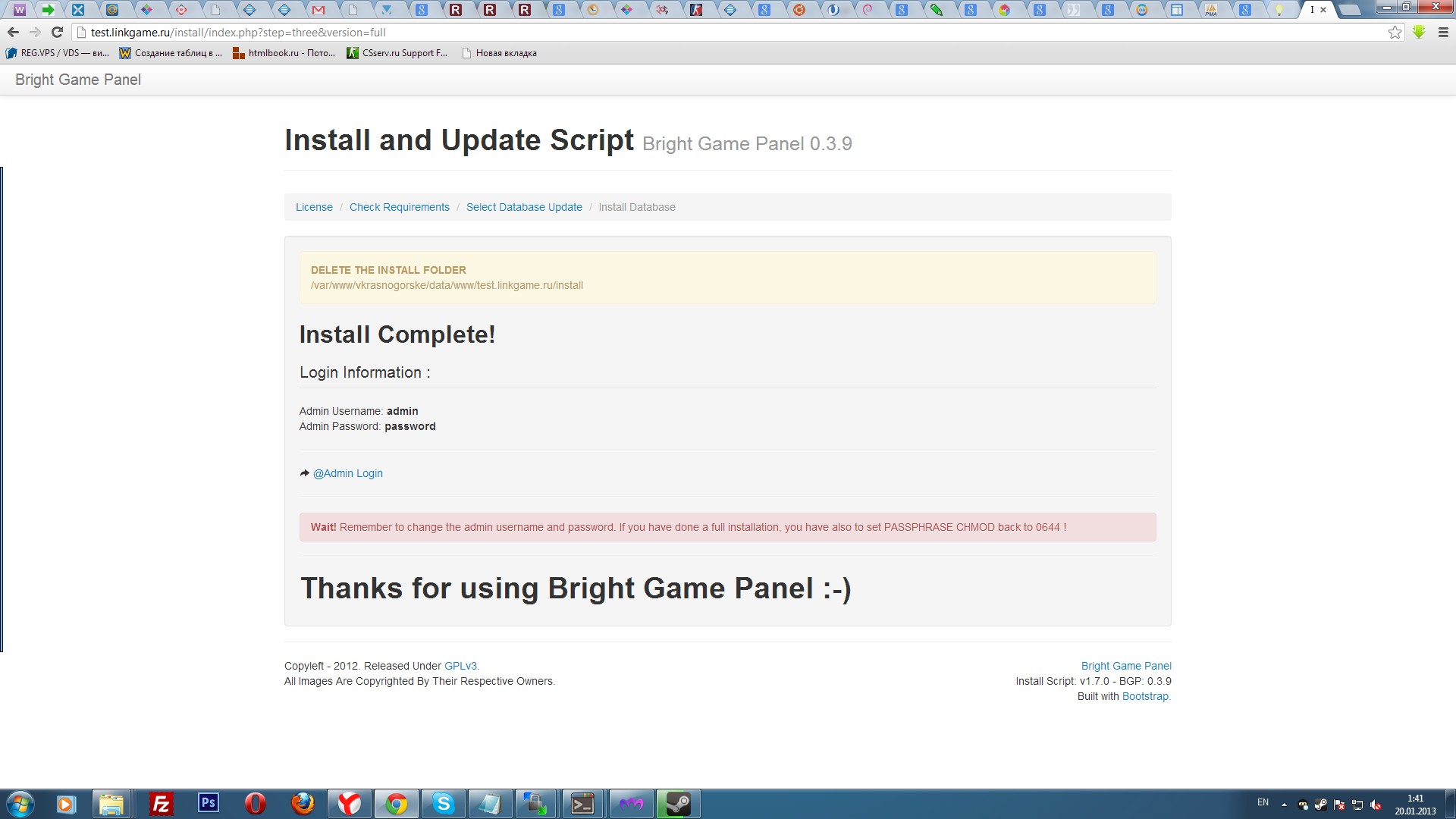Open the terminal window in the taskbar
Viewport: 1456px width, 819px height.
583,804
